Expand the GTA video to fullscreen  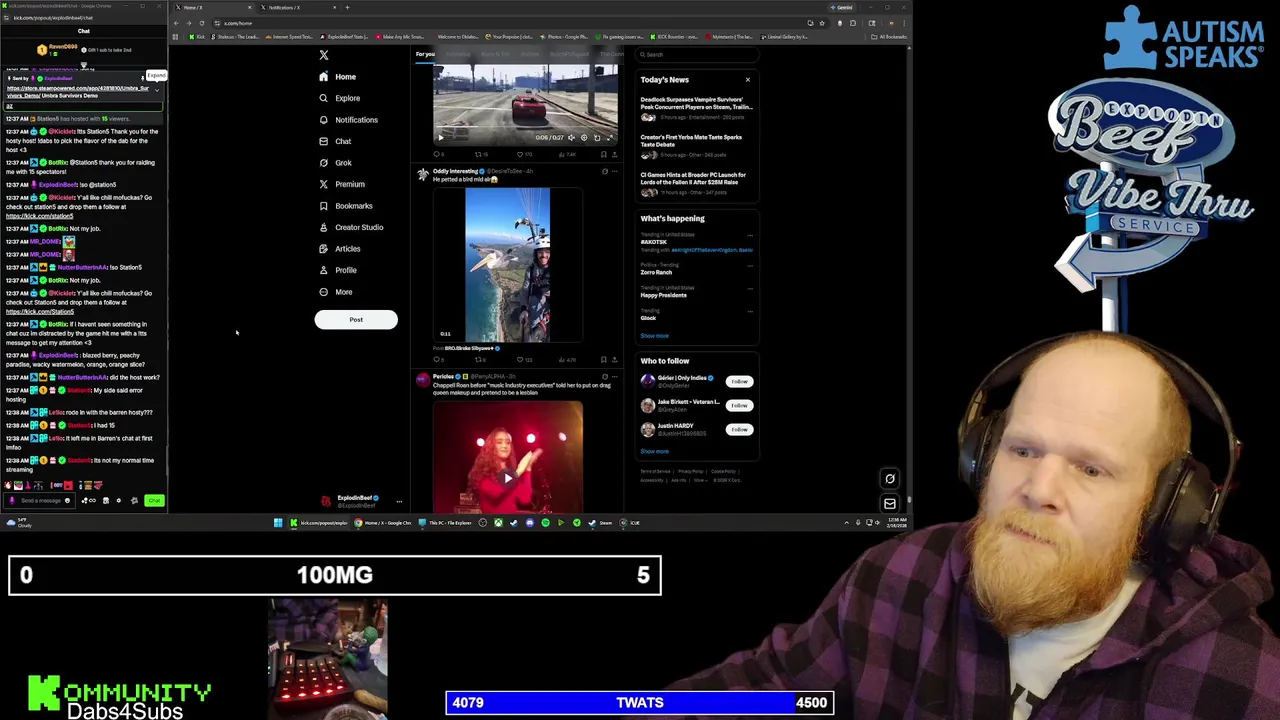click(x=610, y=138)
